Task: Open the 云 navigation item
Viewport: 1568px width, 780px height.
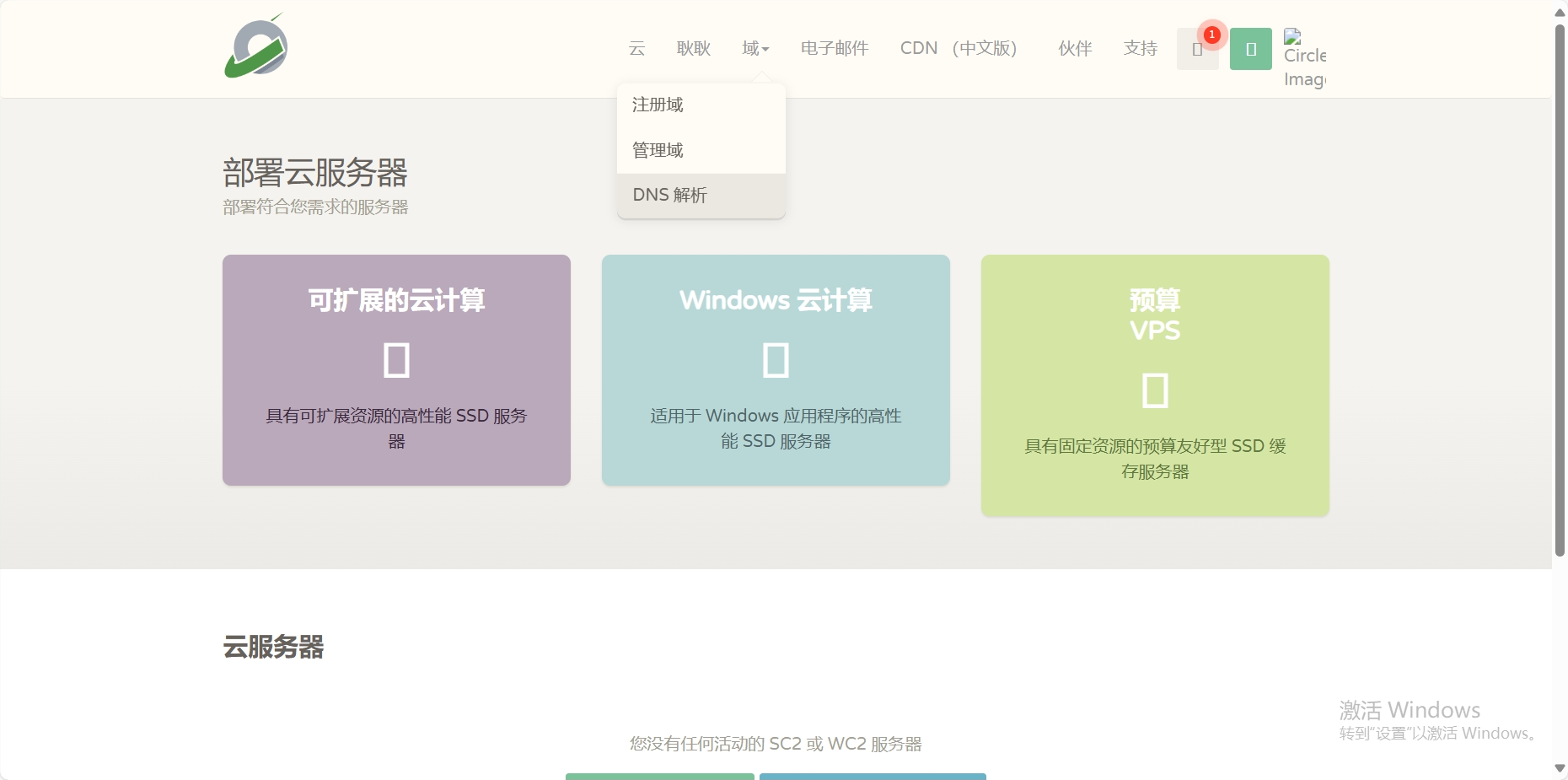Action: pyautogui.click(x=636, y=49)
